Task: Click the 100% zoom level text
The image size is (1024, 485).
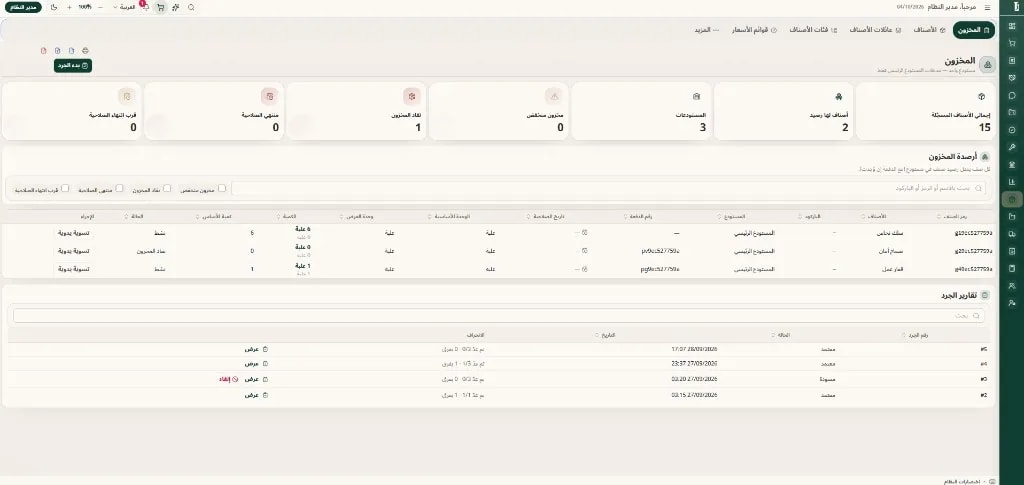Action: tap(85, 7)
